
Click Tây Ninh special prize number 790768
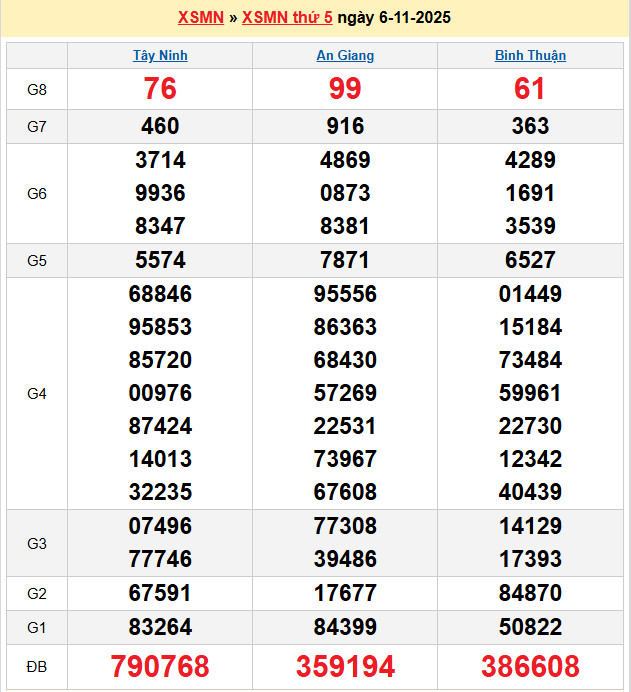(160, 666)
